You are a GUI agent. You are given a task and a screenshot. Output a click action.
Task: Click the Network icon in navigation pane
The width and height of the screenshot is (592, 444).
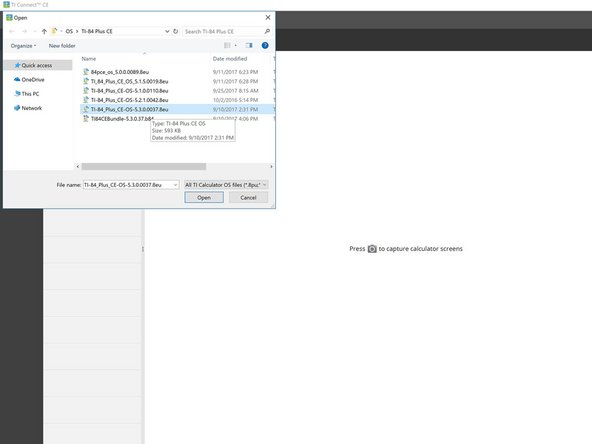tap(17, 108)
